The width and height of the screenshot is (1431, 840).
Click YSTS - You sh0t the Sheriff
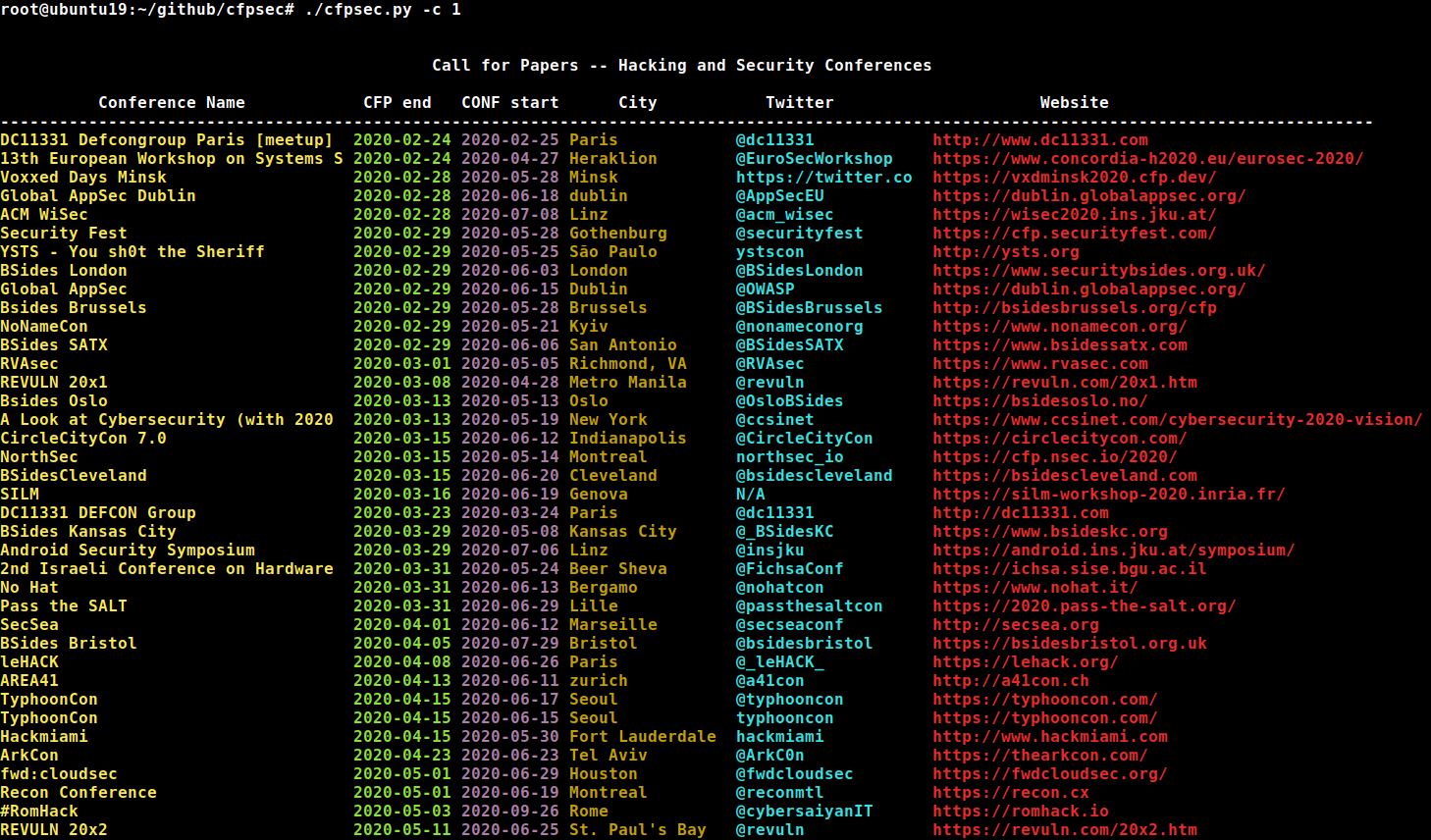coord(132,251)
